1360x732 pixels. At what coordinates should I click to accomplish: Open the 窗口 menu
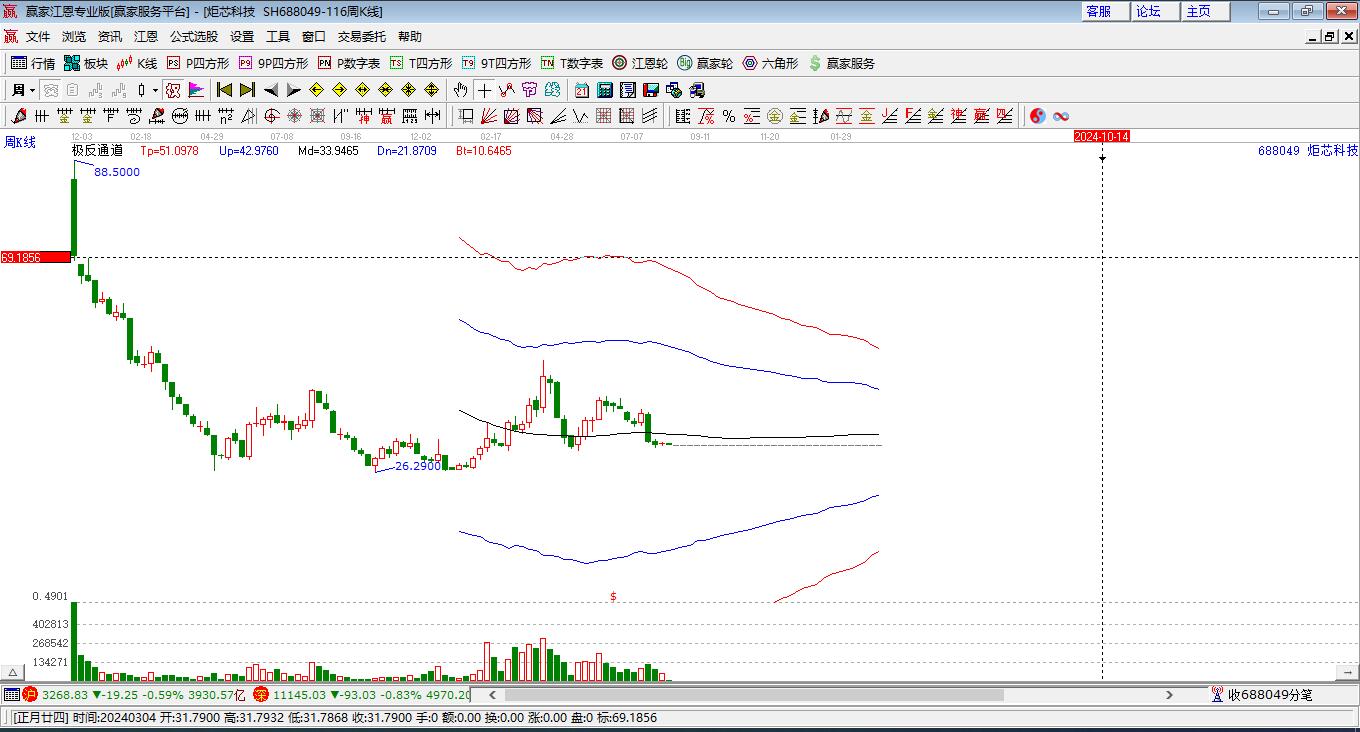pos(314,36)
